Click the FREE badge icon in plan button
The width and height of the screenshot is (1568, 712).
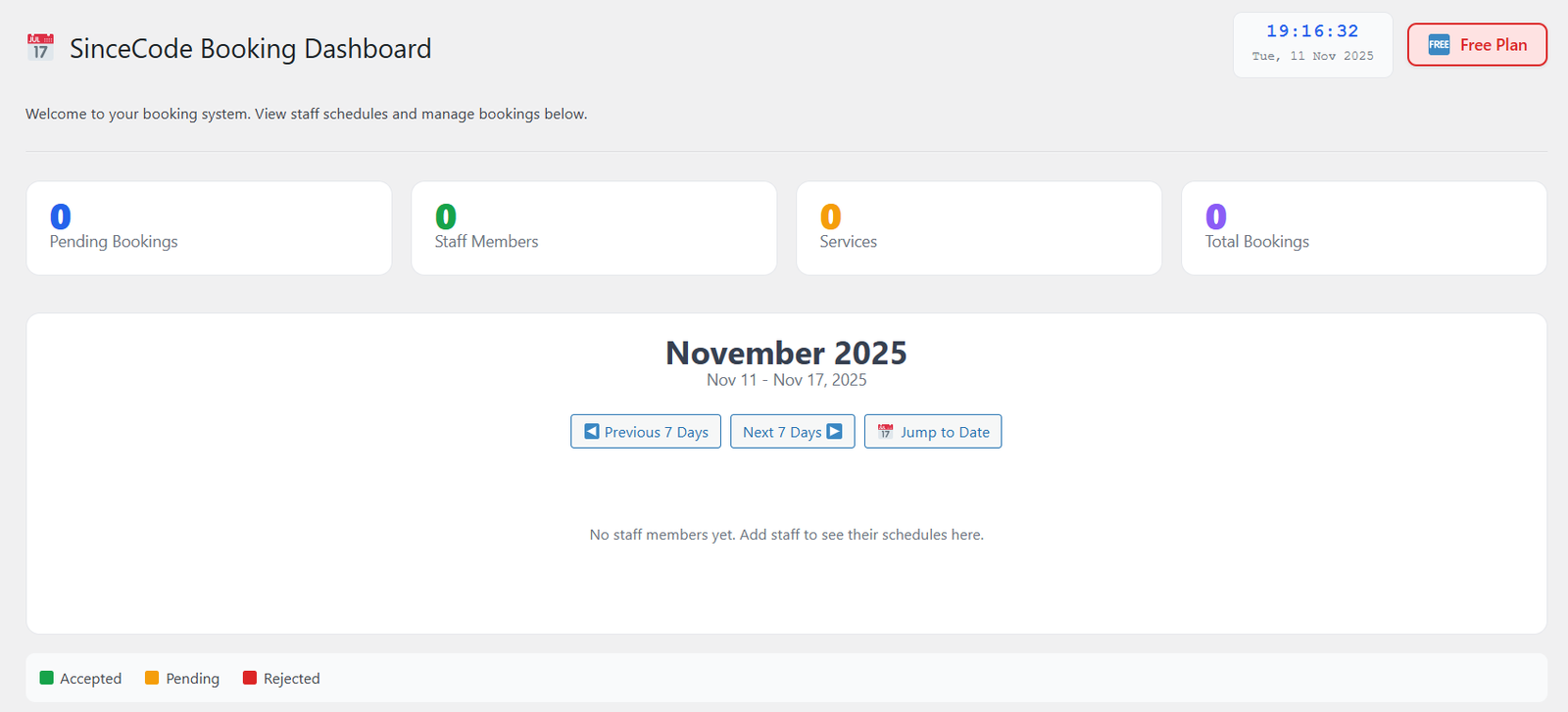[x=1439, y=45]
